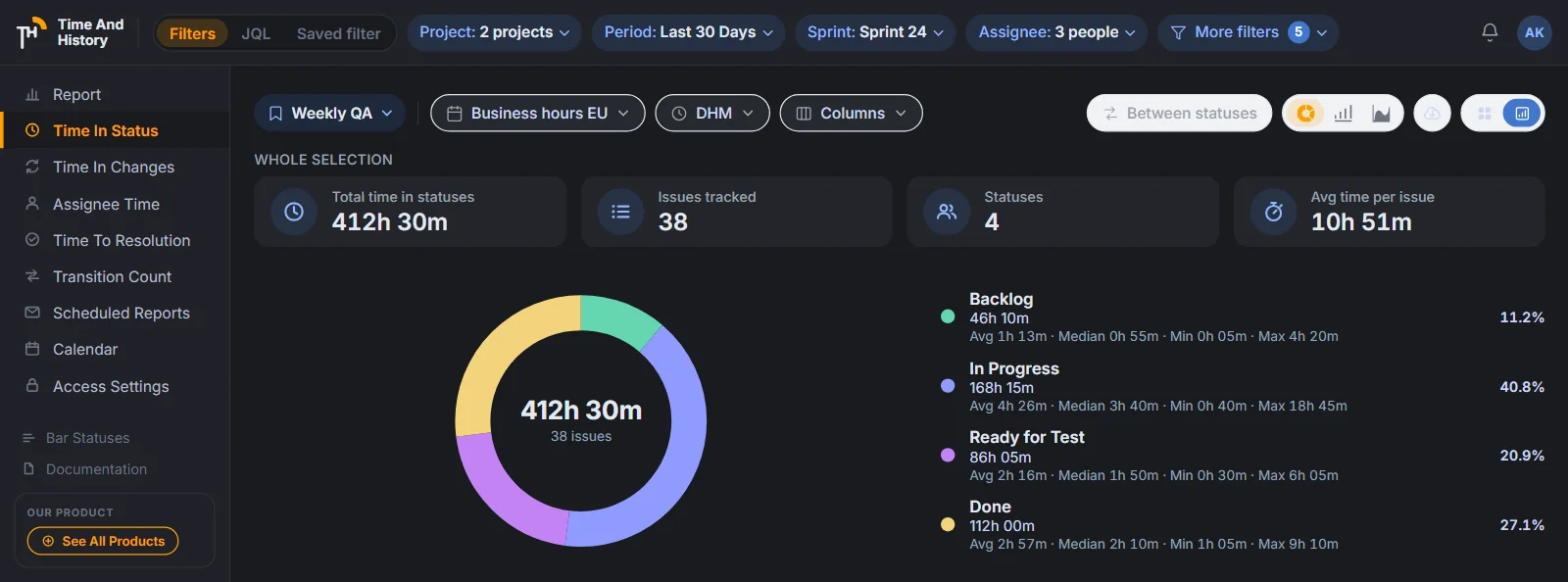1568x582 pixels.
Task: Expand the Assignee: 3 people filter
Action: 1056,32
